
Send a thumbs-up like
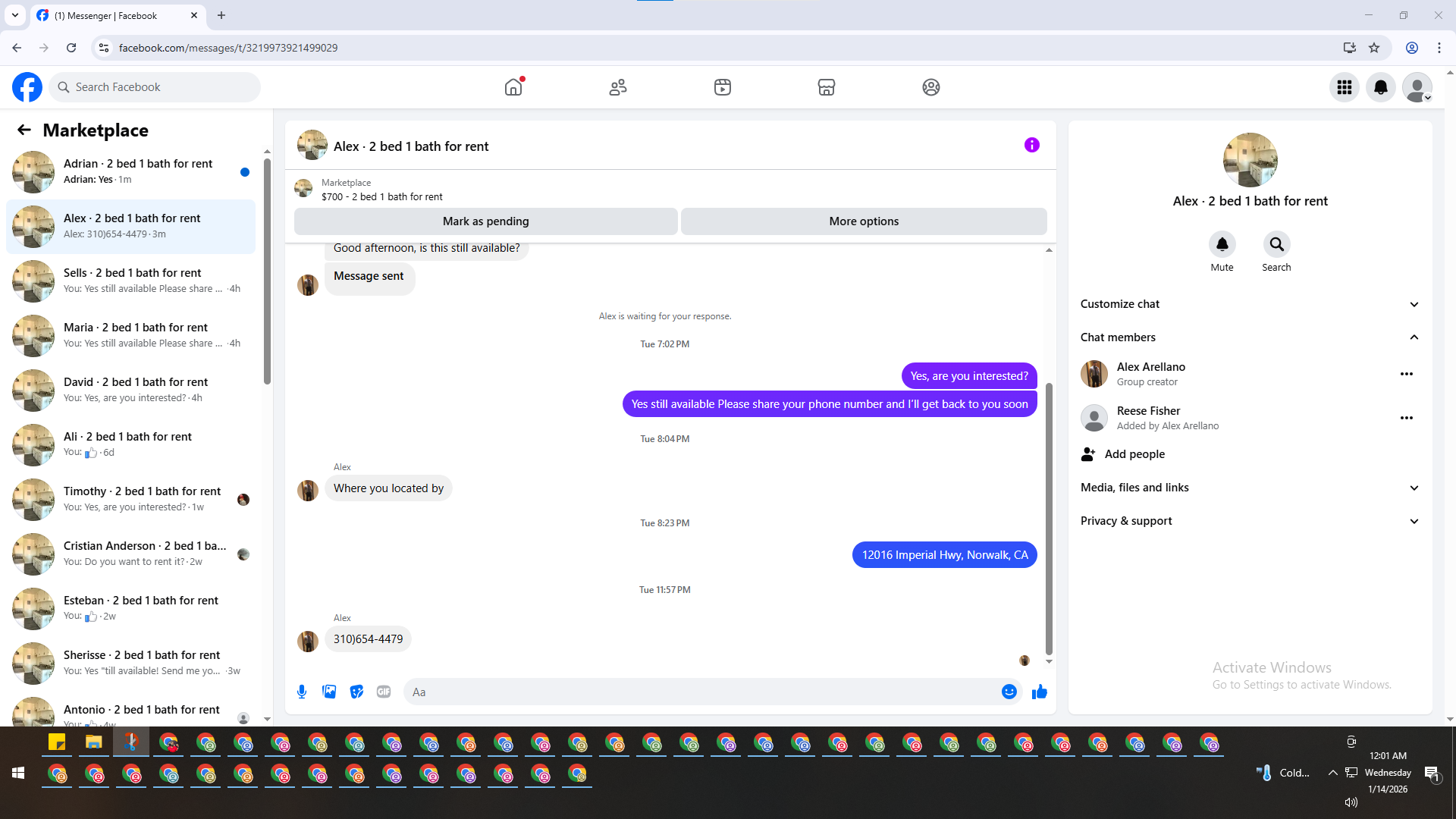pos(1039,692)
